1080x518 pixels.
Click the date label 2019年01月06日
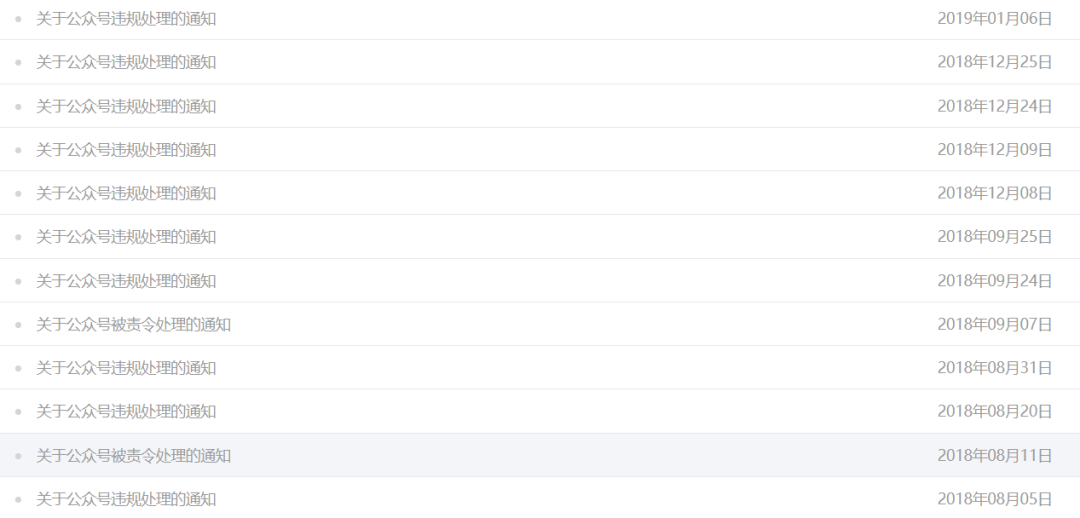pyautogui.click(x=995, y=19)
